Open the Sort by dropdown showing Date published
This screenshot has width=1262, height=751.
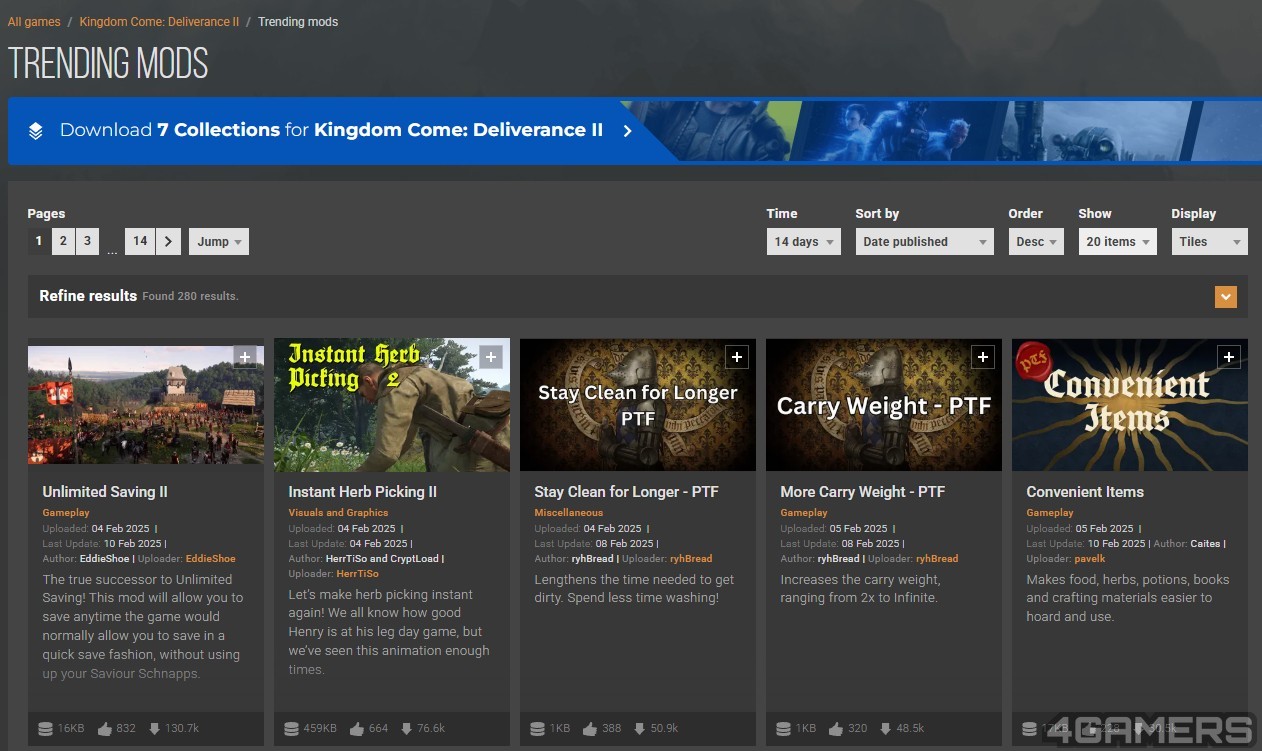[x=924, y=241]
